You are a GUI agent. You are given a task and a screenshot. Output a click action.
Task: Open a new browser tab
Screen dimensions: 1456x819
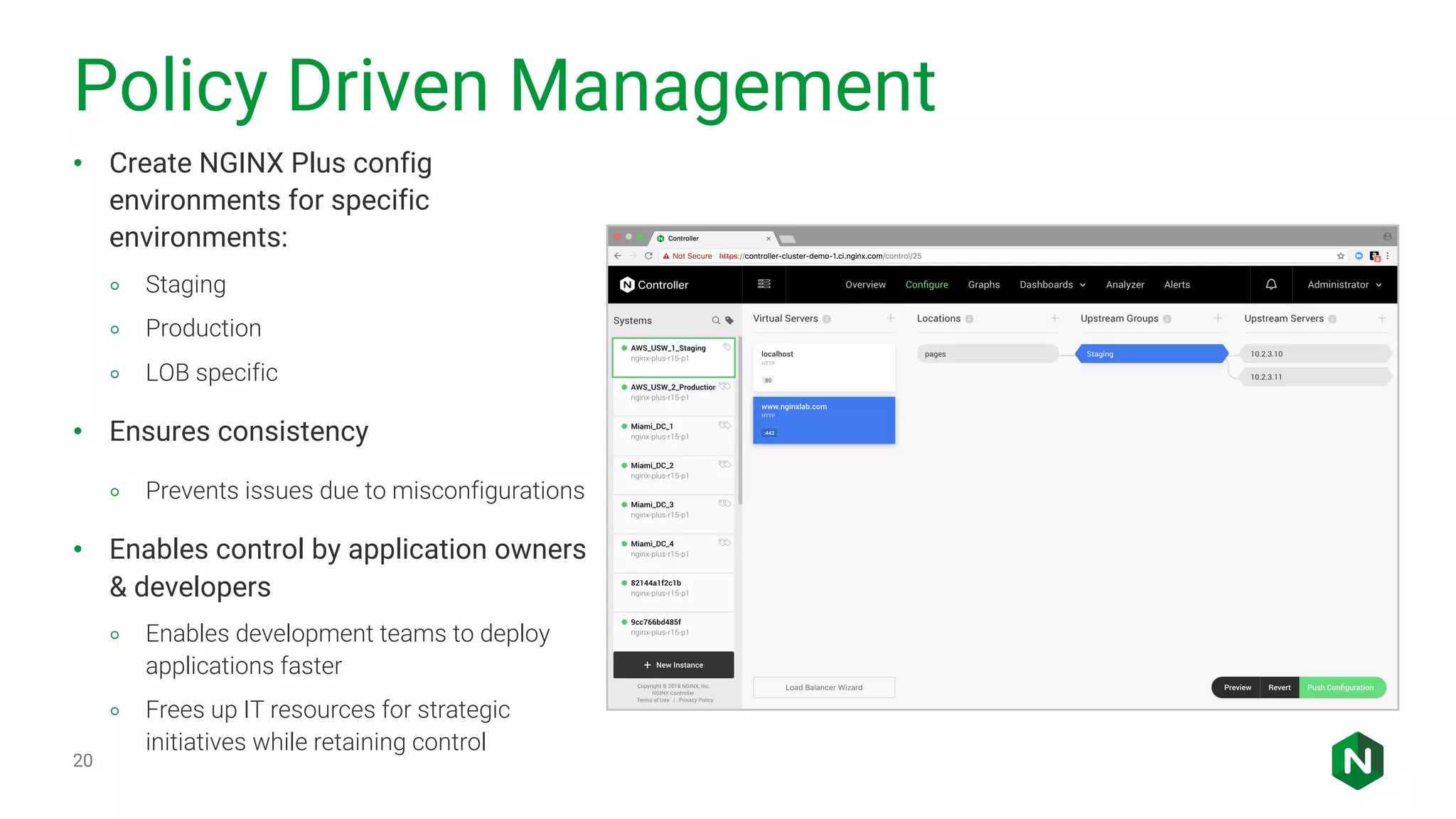pos(787,239)
